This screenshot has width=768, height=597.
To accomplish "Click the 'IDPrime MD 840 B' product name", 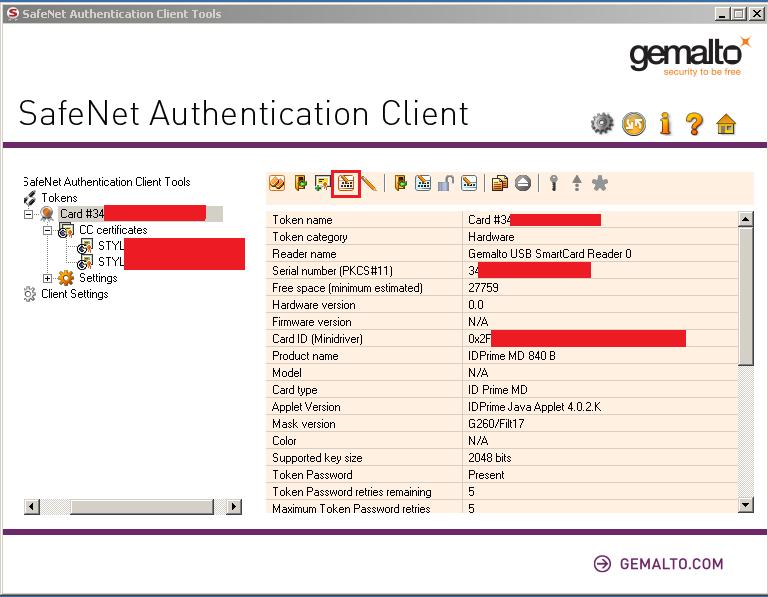I will point(512,356).
